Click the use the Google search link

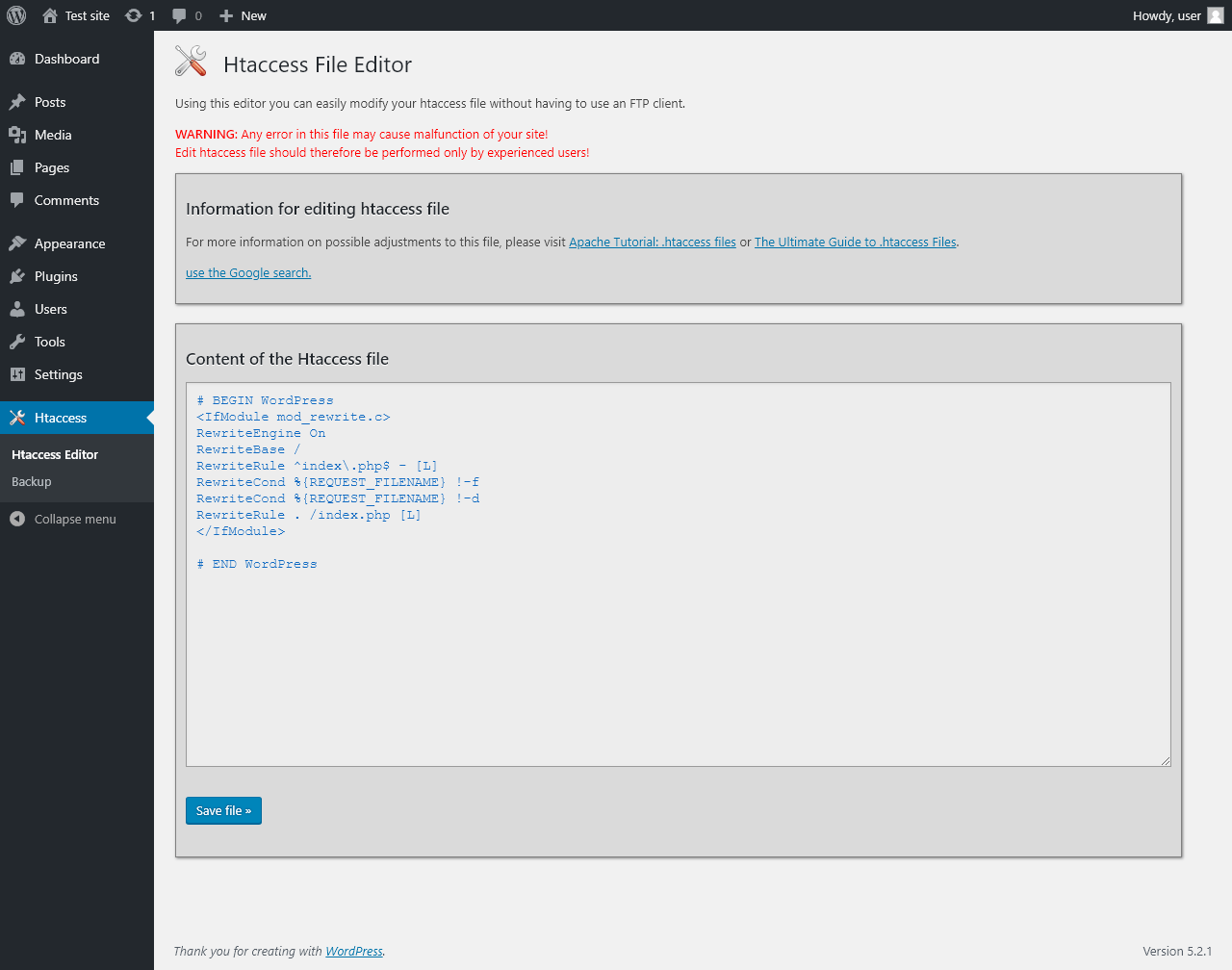coord(248,273)
